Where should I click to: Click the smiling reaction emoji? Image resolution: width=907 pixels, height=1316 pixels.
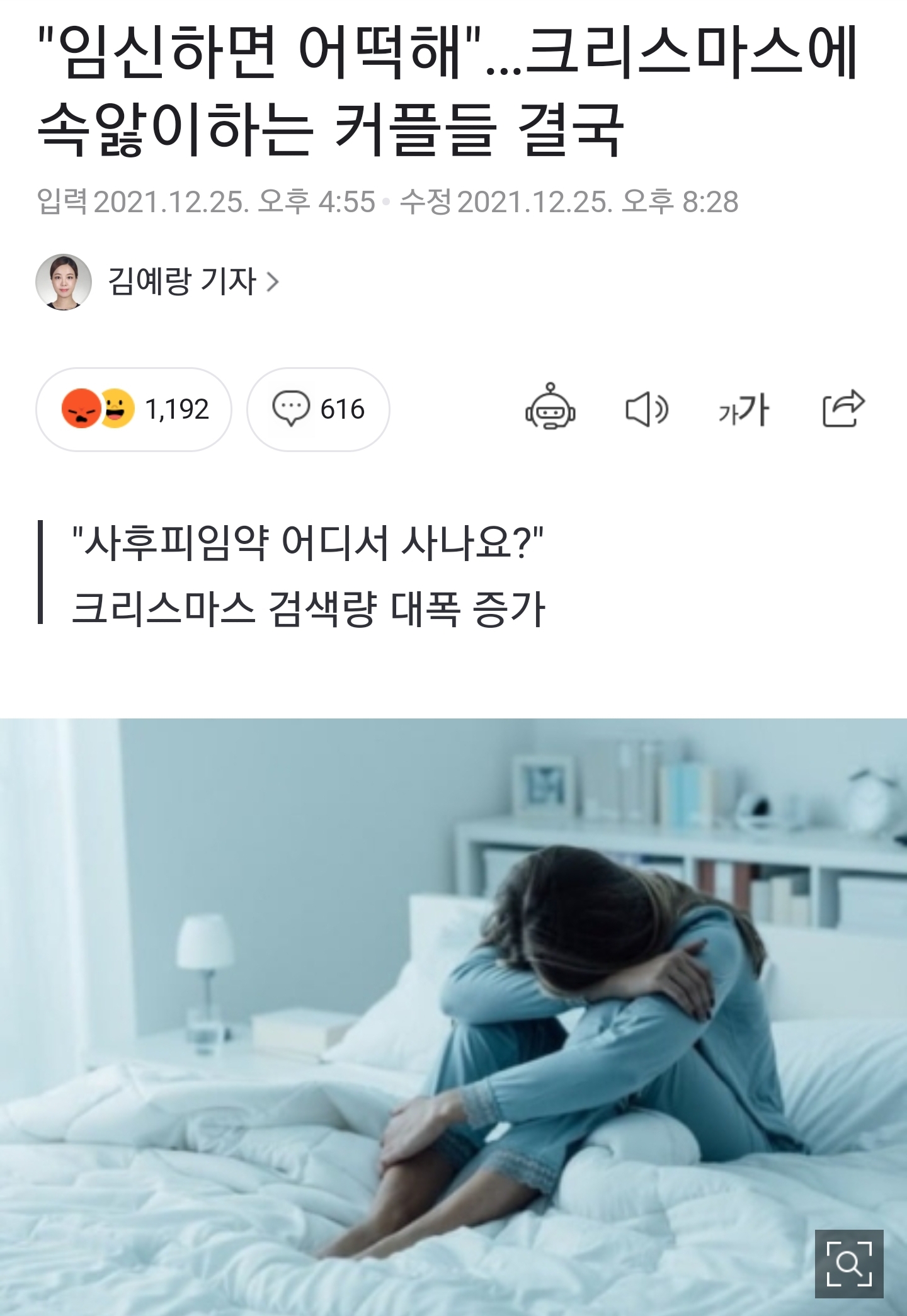(118, 408)
